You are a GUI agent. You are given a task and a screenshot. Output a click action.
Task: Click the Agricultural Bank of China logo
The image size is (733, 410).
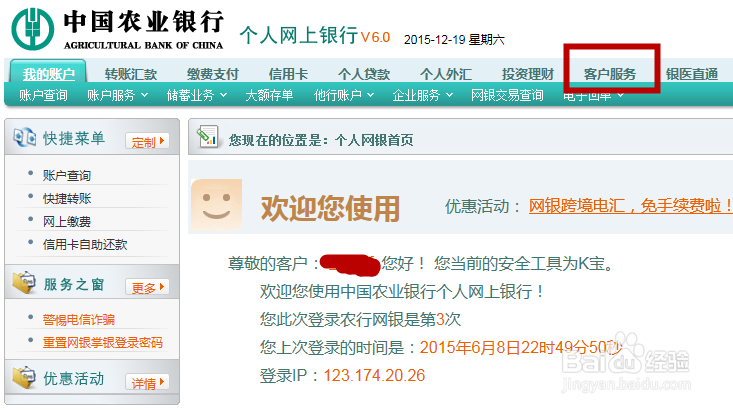[x=118, y=29]
